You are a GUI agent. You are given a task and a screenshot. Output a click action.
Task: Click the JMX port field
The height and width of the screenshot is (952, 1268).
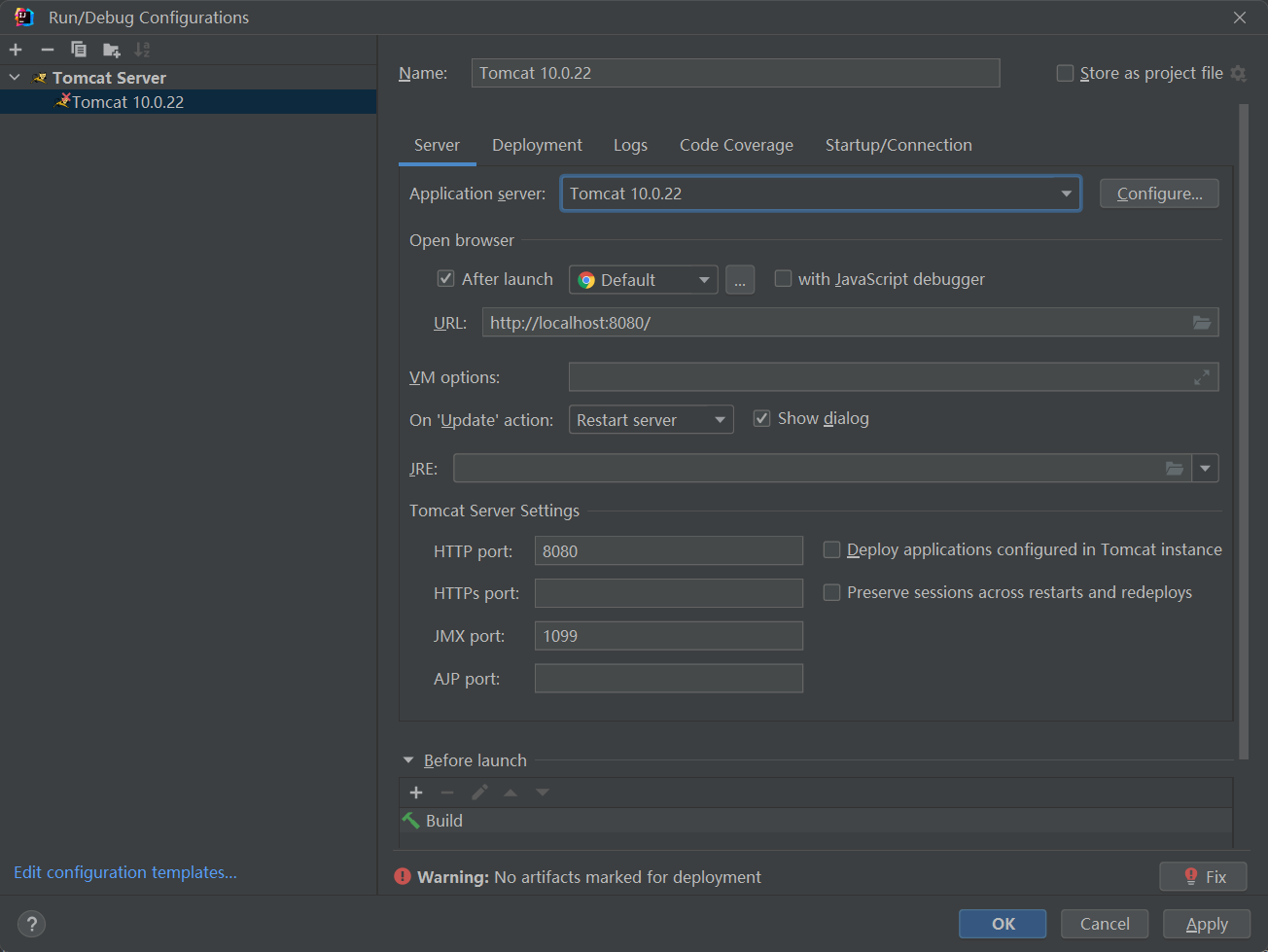[669, 636]
